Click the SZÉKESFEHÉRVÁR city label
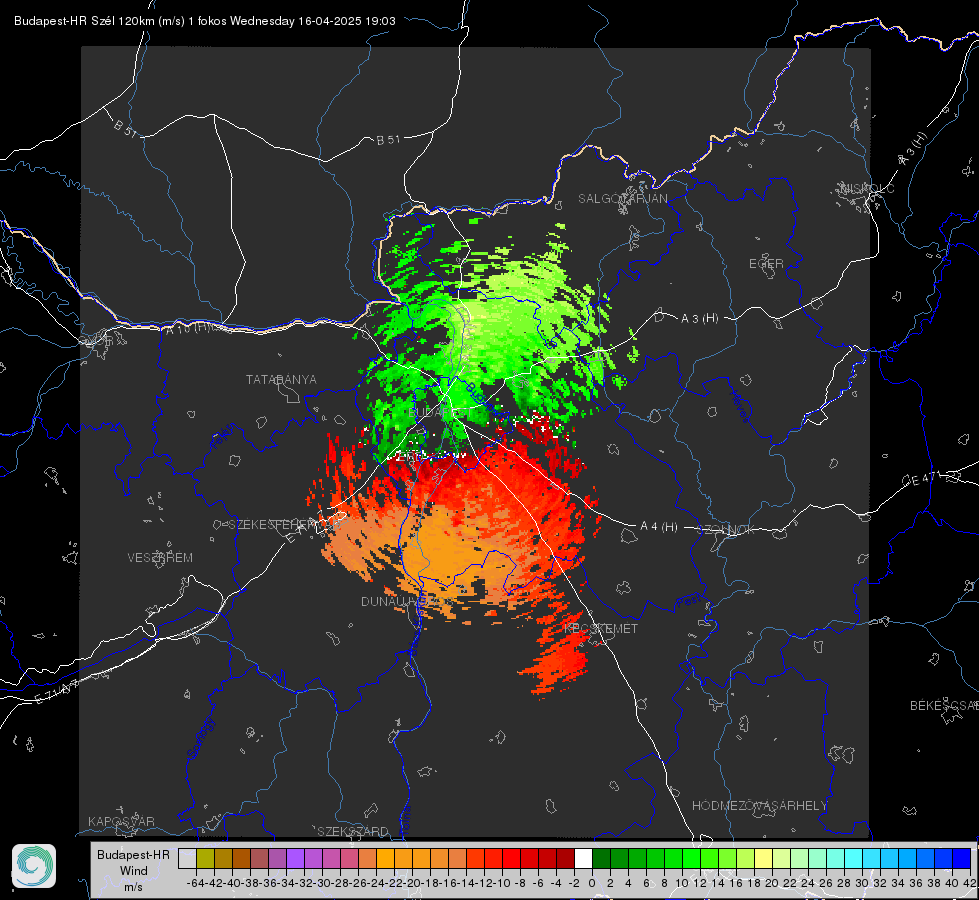This screenshot has width=979, height=900. (x=287, y=524)
